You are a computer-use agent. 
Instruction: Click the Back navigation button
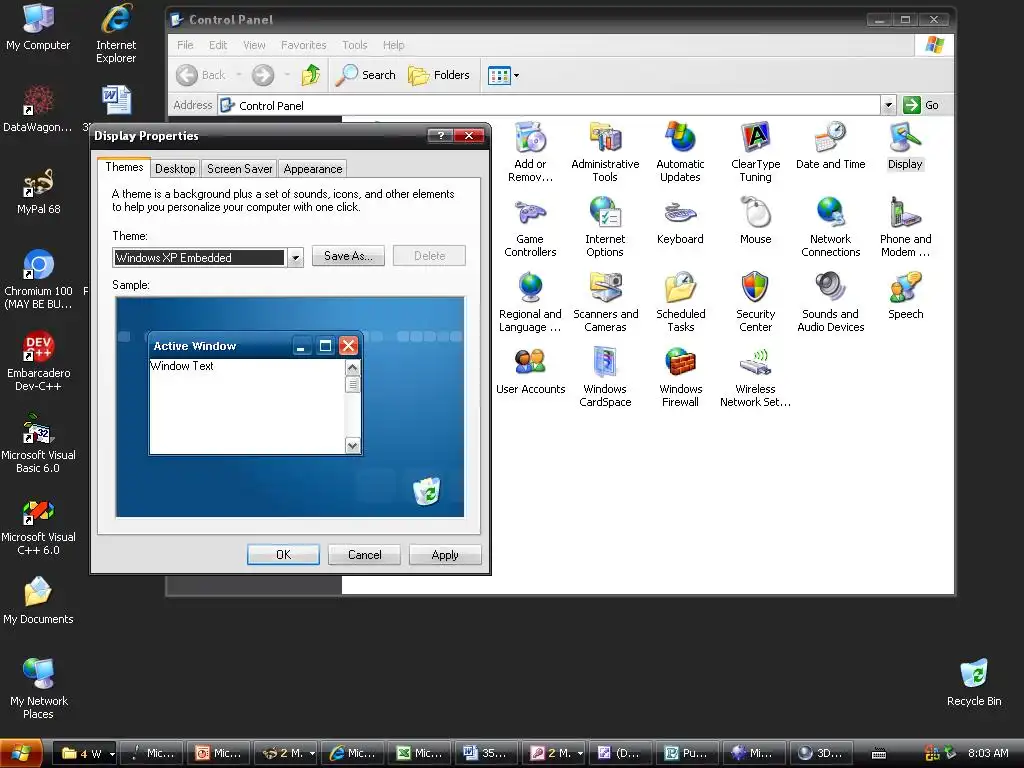tap(201, 75)
